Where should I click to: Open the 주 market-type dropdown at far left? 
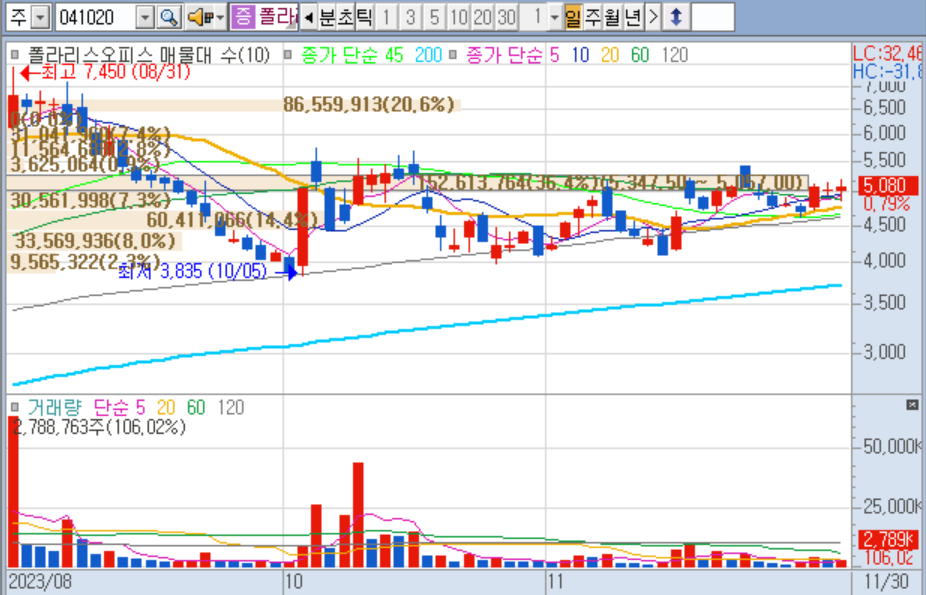coord(40,17)
